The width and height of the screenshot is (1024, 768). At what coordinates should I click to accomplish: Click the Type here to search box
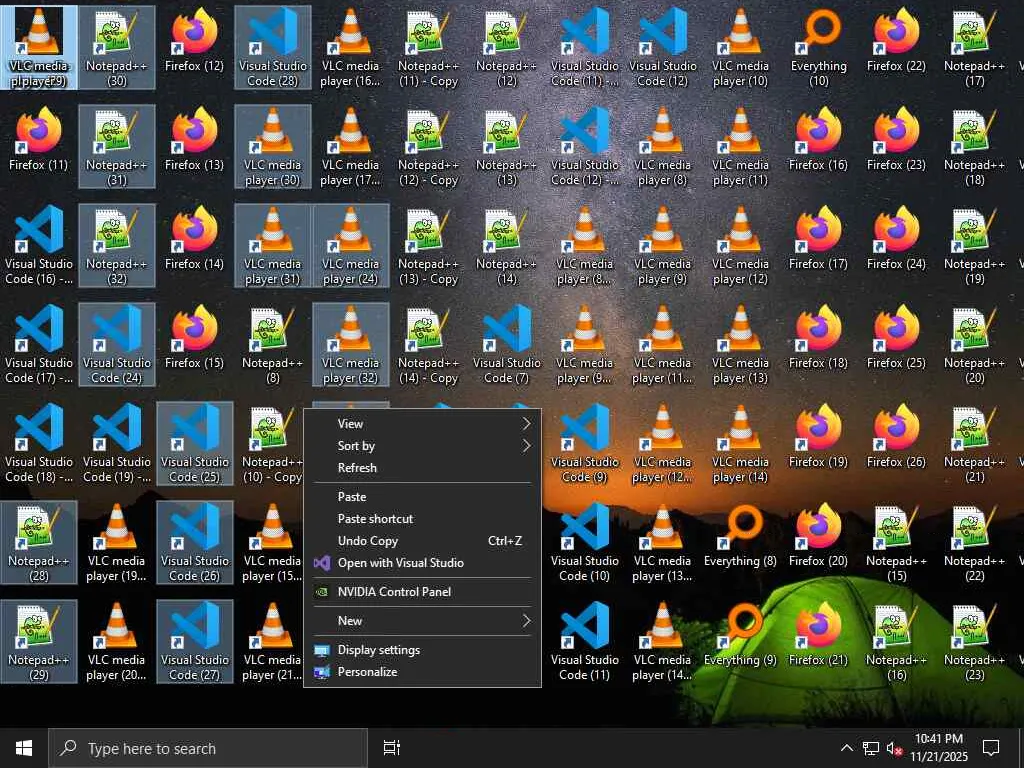208,748
